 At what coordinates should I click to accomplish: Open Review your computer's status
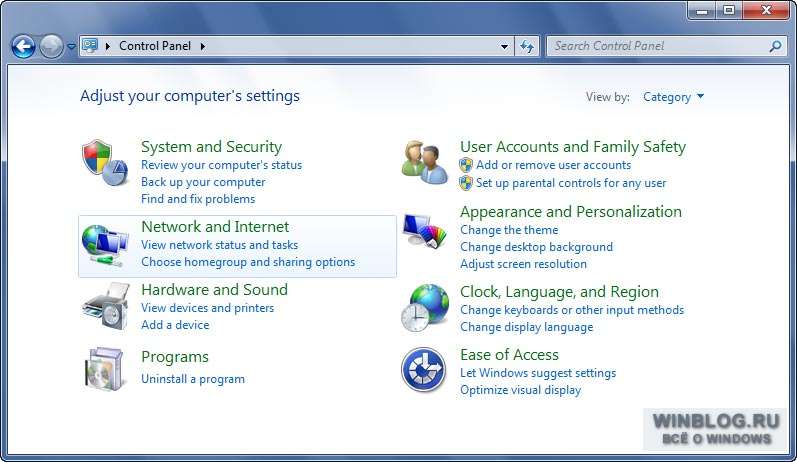[x=222, y=165]
